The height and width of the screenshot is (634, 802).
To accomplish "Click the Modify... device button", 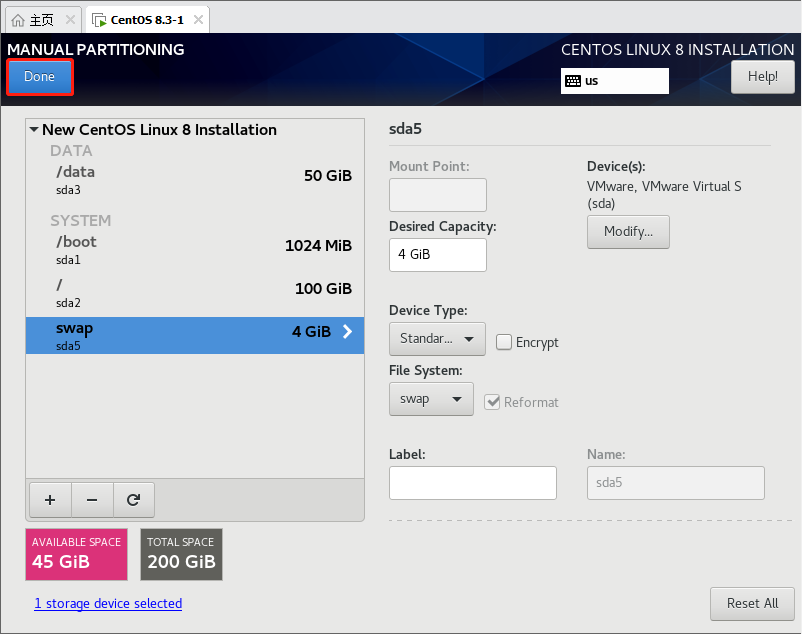I will point(628,232).
